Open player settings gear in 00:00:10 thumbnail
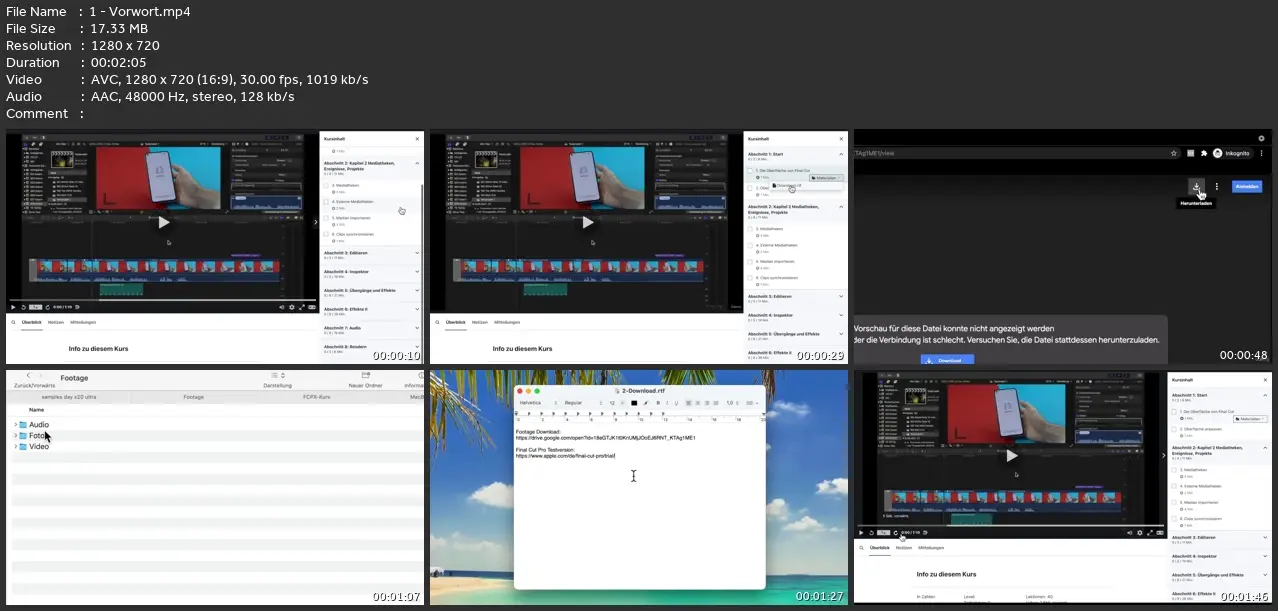Viewport: 1278px width, 611px height. click(x=292, y=307)
